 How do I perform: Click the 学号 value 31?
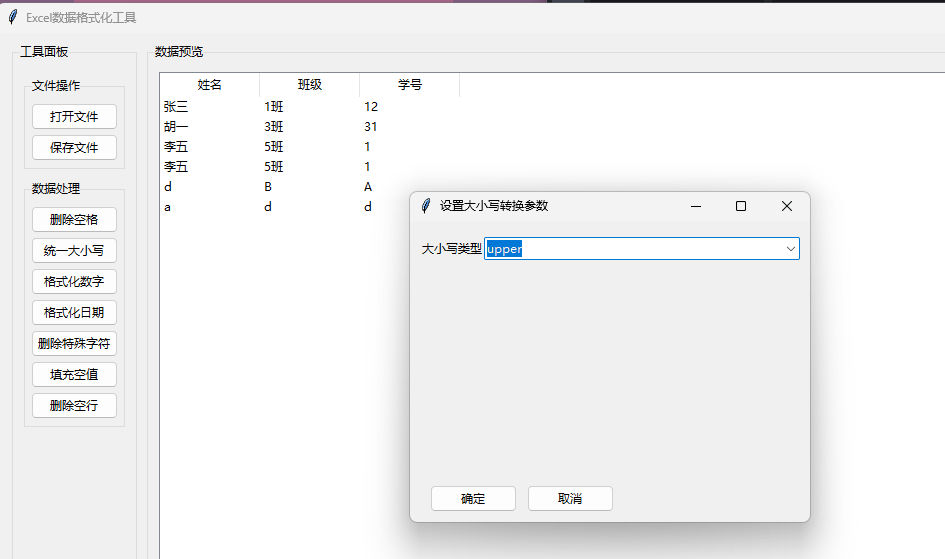click(x=371, y=126)
